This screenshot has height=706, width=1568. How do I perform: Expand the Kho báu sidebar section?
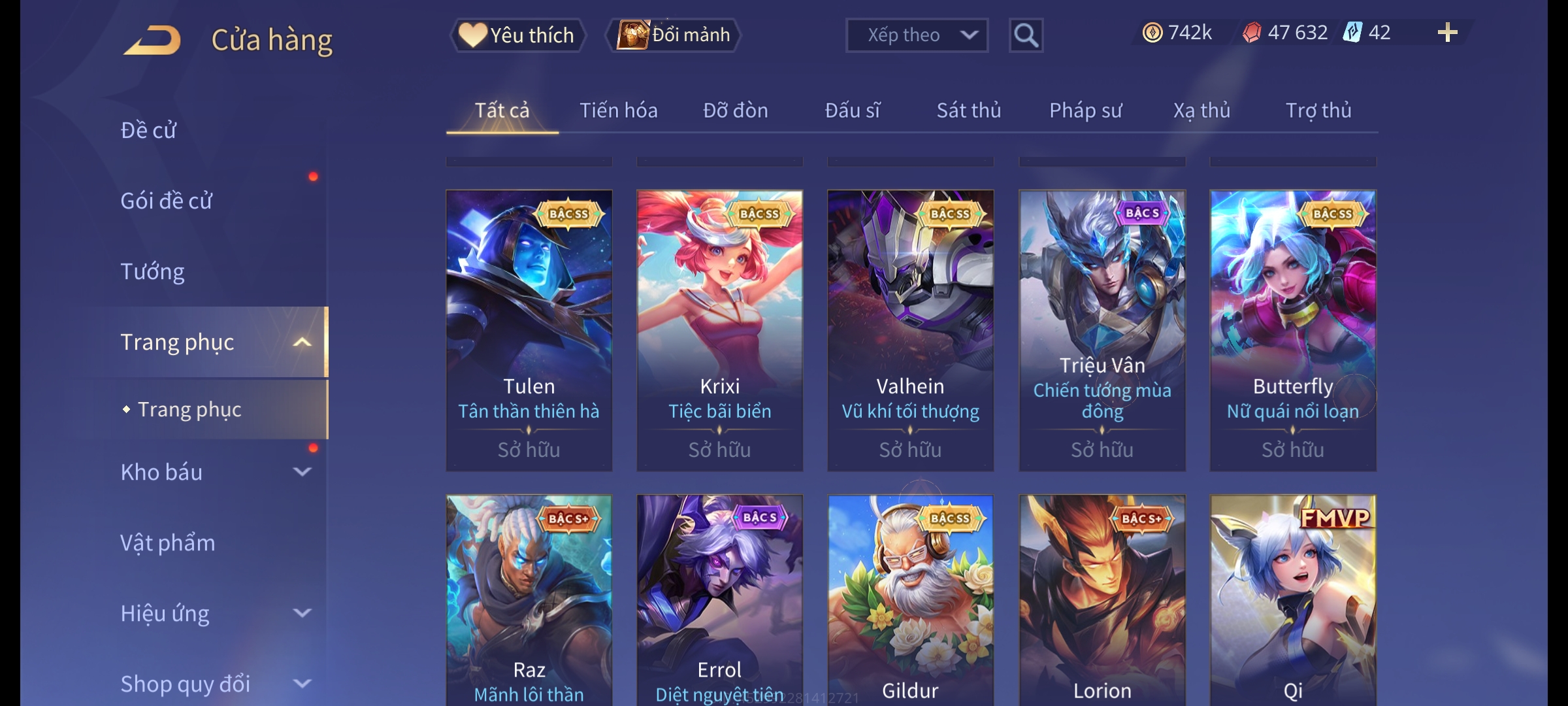(302, 472)
